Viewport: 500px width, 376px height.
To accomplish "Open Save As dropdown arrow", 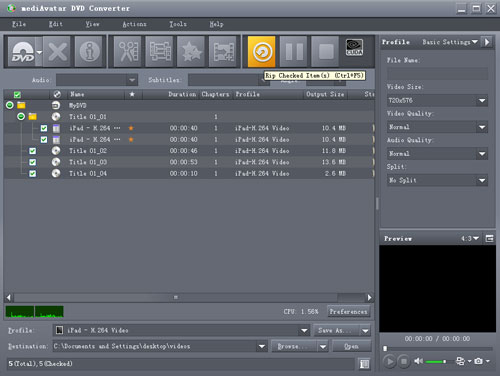I will (x=365, y=331).
